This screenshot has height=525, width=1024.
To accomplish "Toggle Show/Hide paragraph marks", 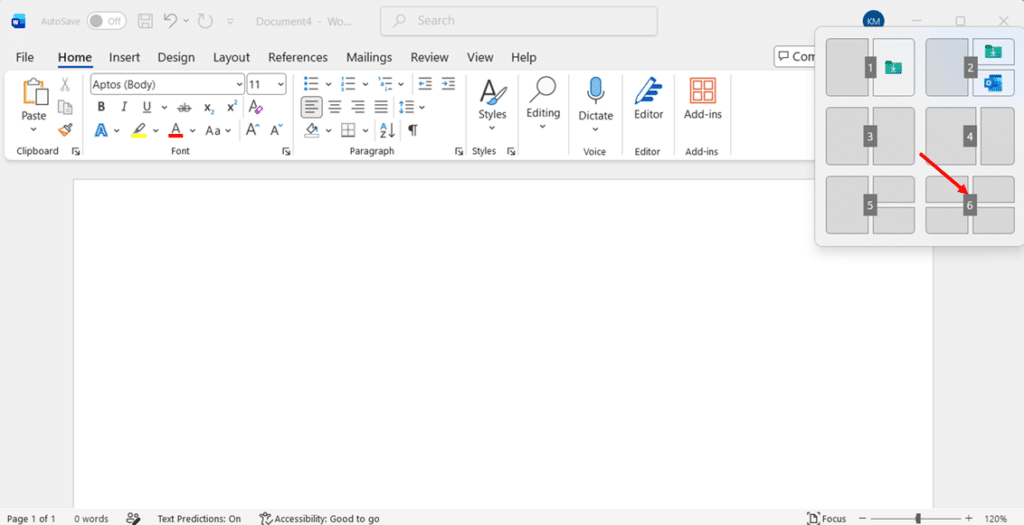I will [413, 130].
